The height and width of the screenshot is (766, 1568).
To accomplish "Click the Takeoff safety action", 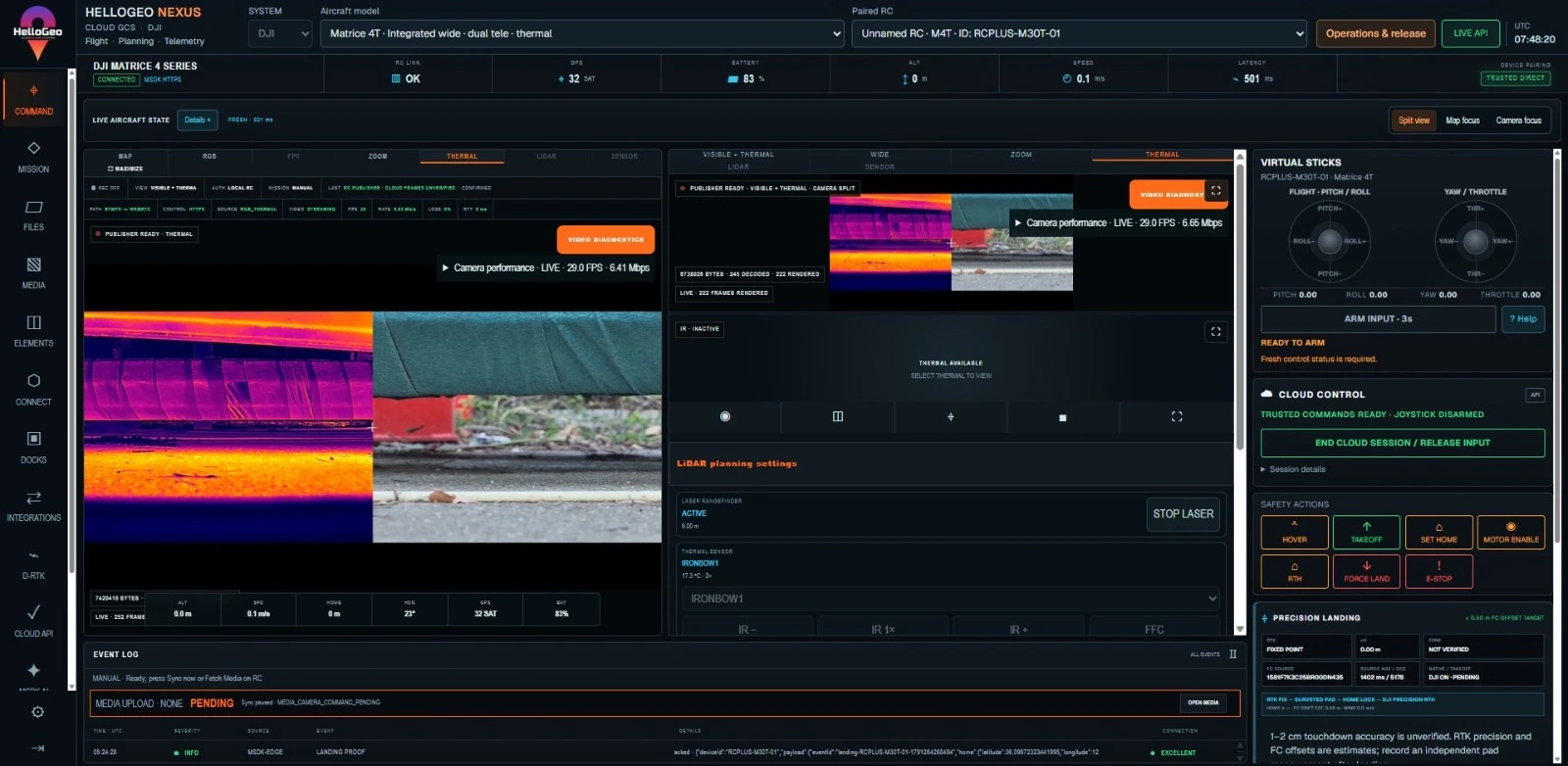I will (x=1366, y=533).
